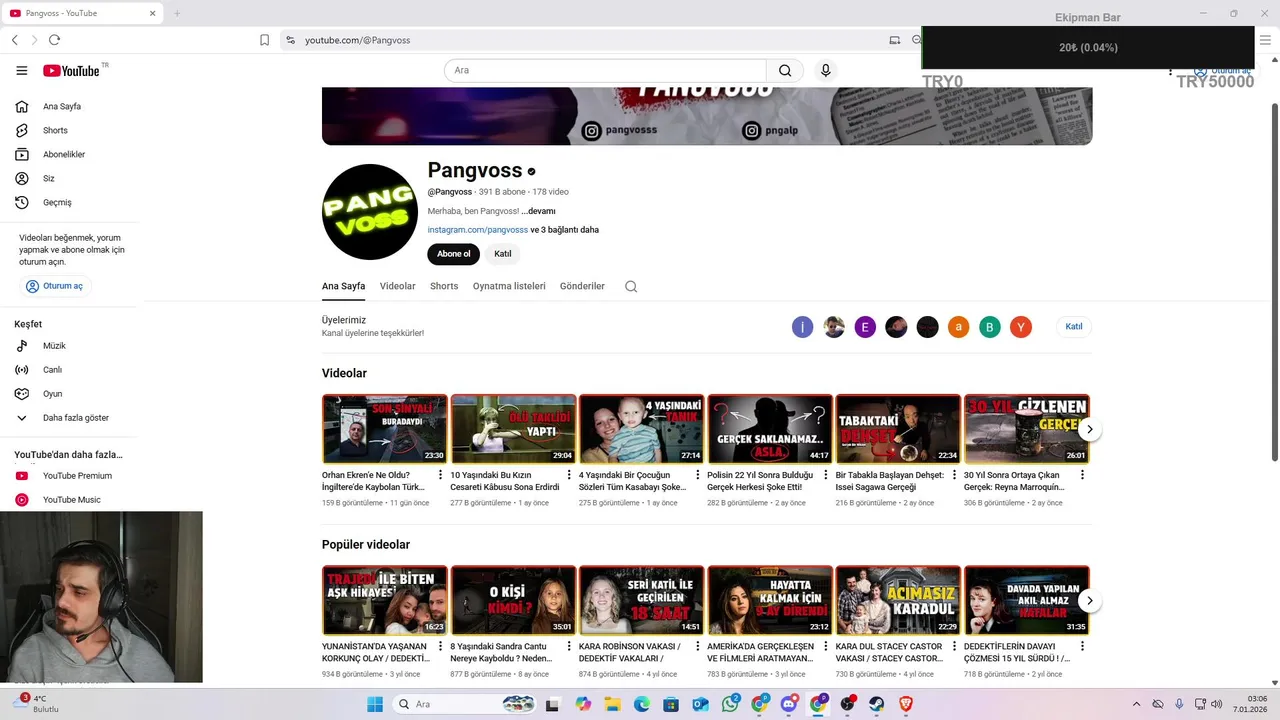Screen dimensions: 1280x720
Task: Show next videos in Popüler videolar row
Action: pyautogui.click(x=1090, y=601)
